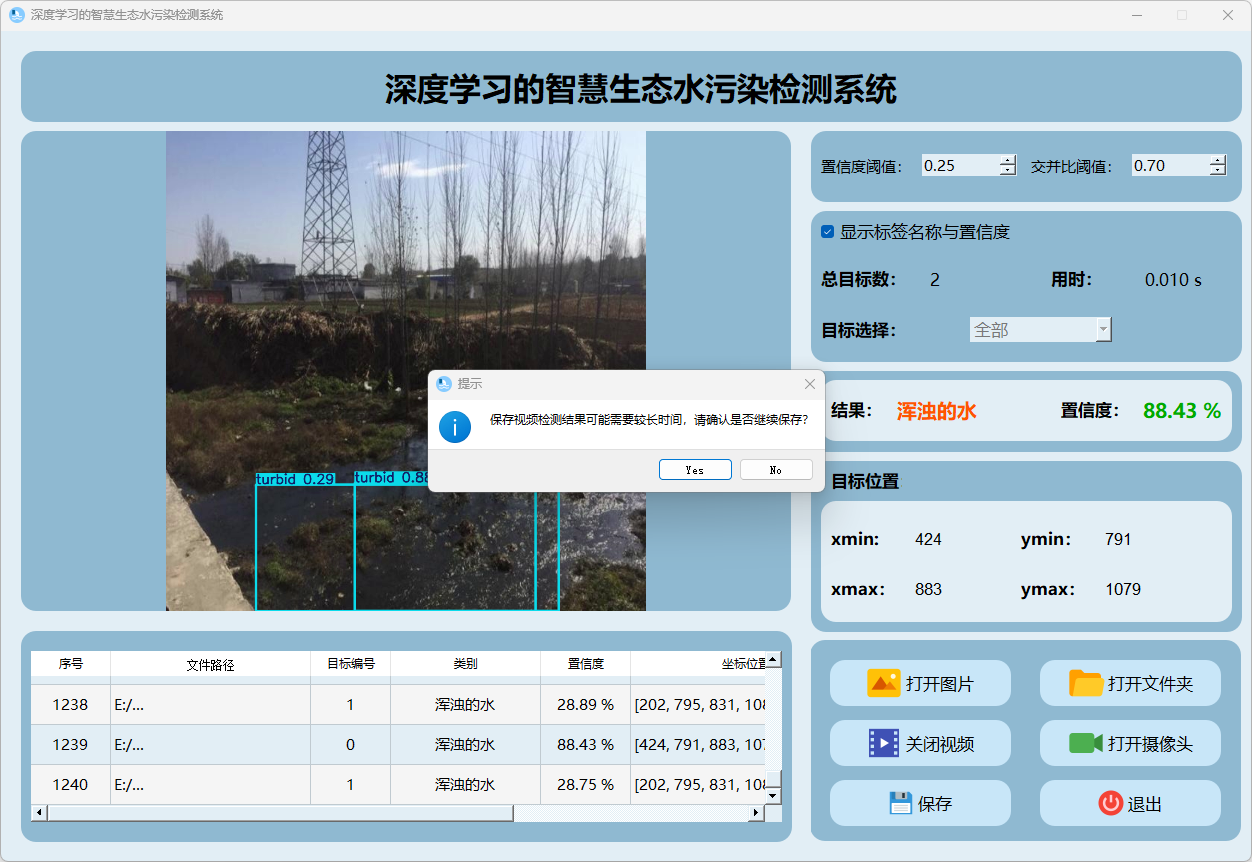This screenshot has width=1252, height=862.
Task: Confirm saving by clicking Yes
Action: [695, 470]
